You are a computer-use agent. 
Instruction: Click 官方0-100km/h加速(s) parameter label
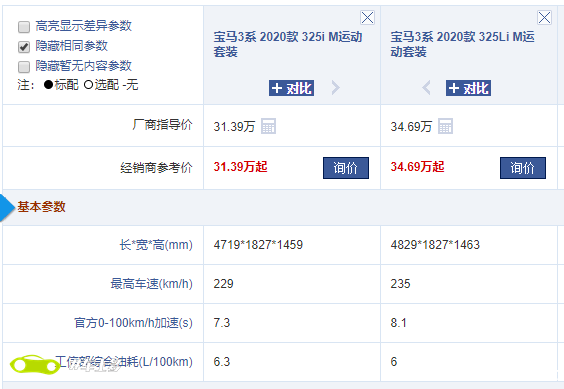[x=133, y=323]
